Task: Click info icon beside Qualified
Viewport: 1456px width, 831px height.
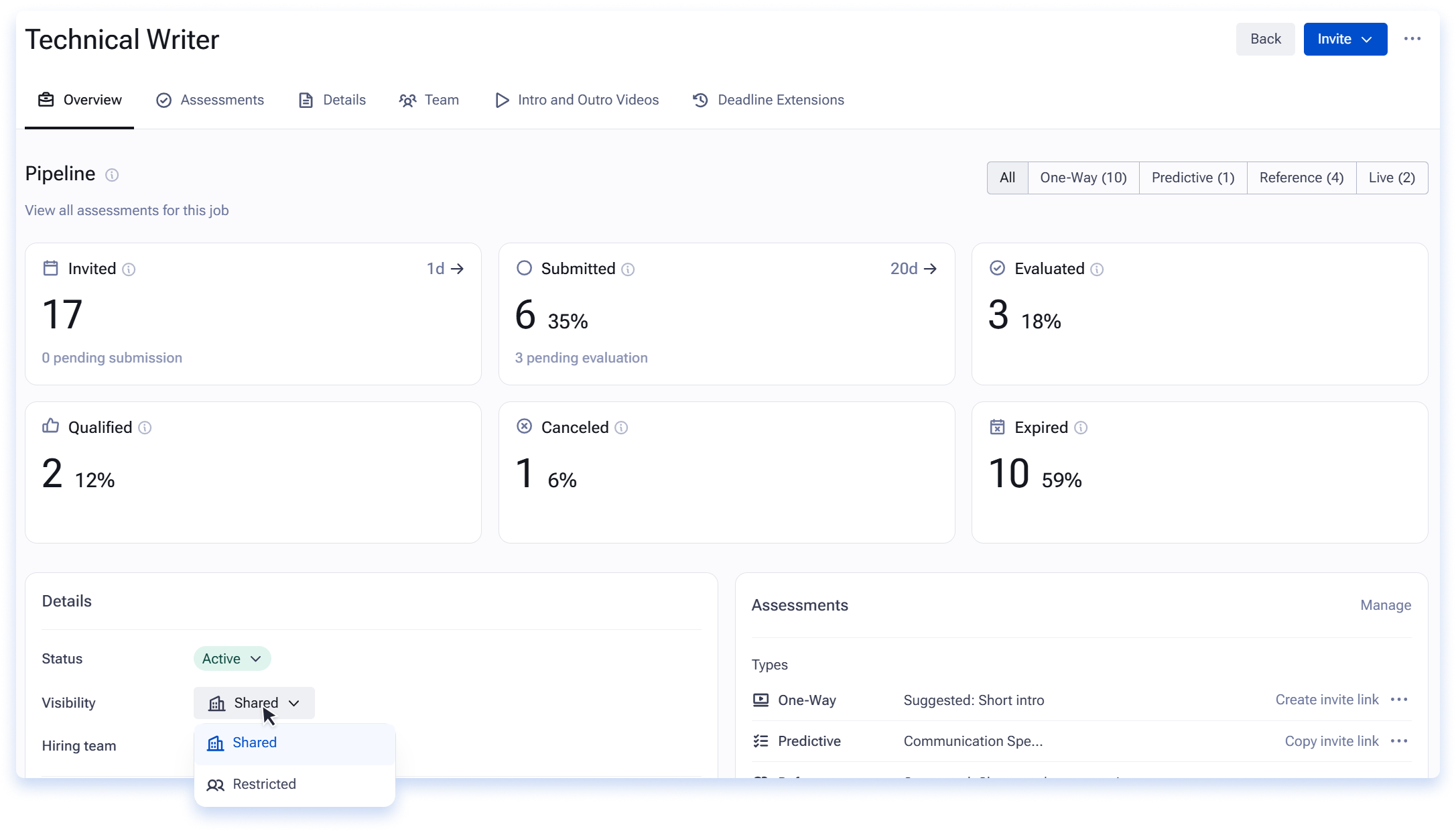Action: (145, 428)
